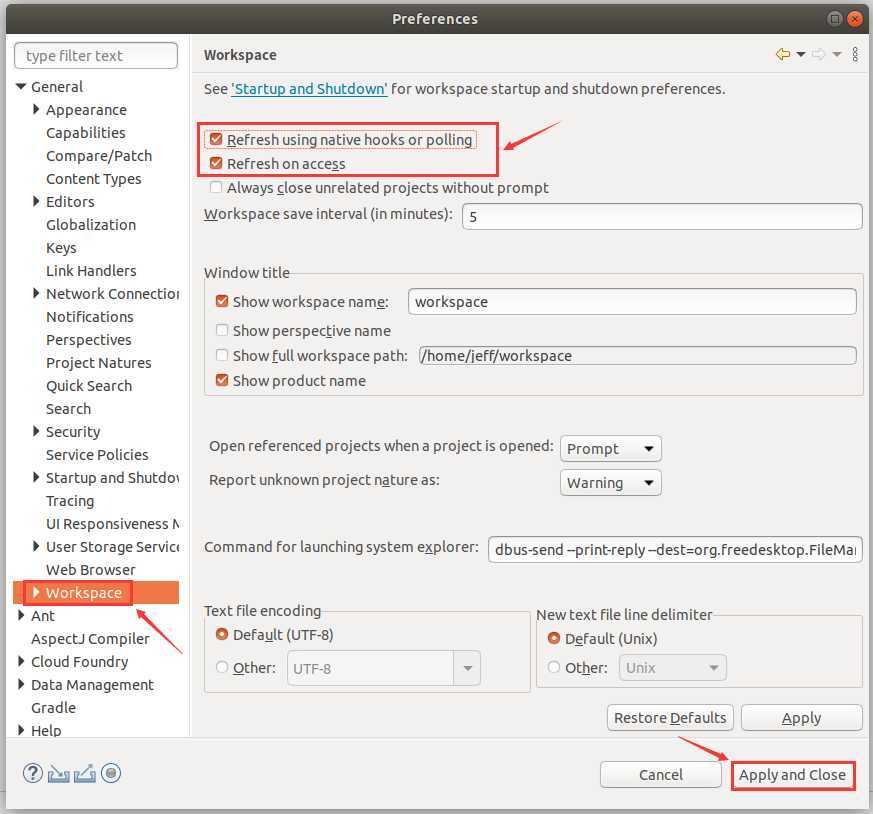Click the Restore Defaults button
This screenshot has height=814, width=873.
coord(670,718)
